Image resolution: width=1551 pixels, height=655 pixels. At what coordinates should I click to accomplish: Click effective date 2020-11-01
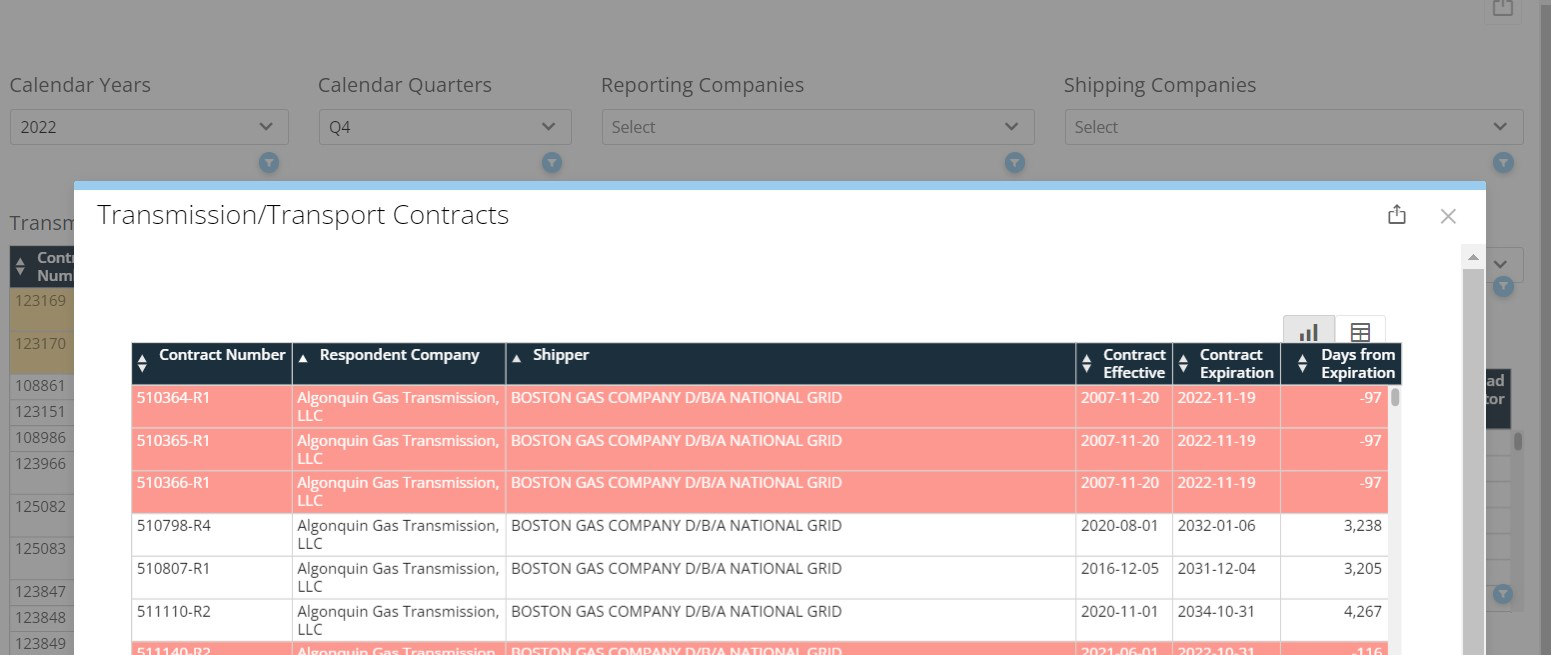click(x=1120, y=612)
